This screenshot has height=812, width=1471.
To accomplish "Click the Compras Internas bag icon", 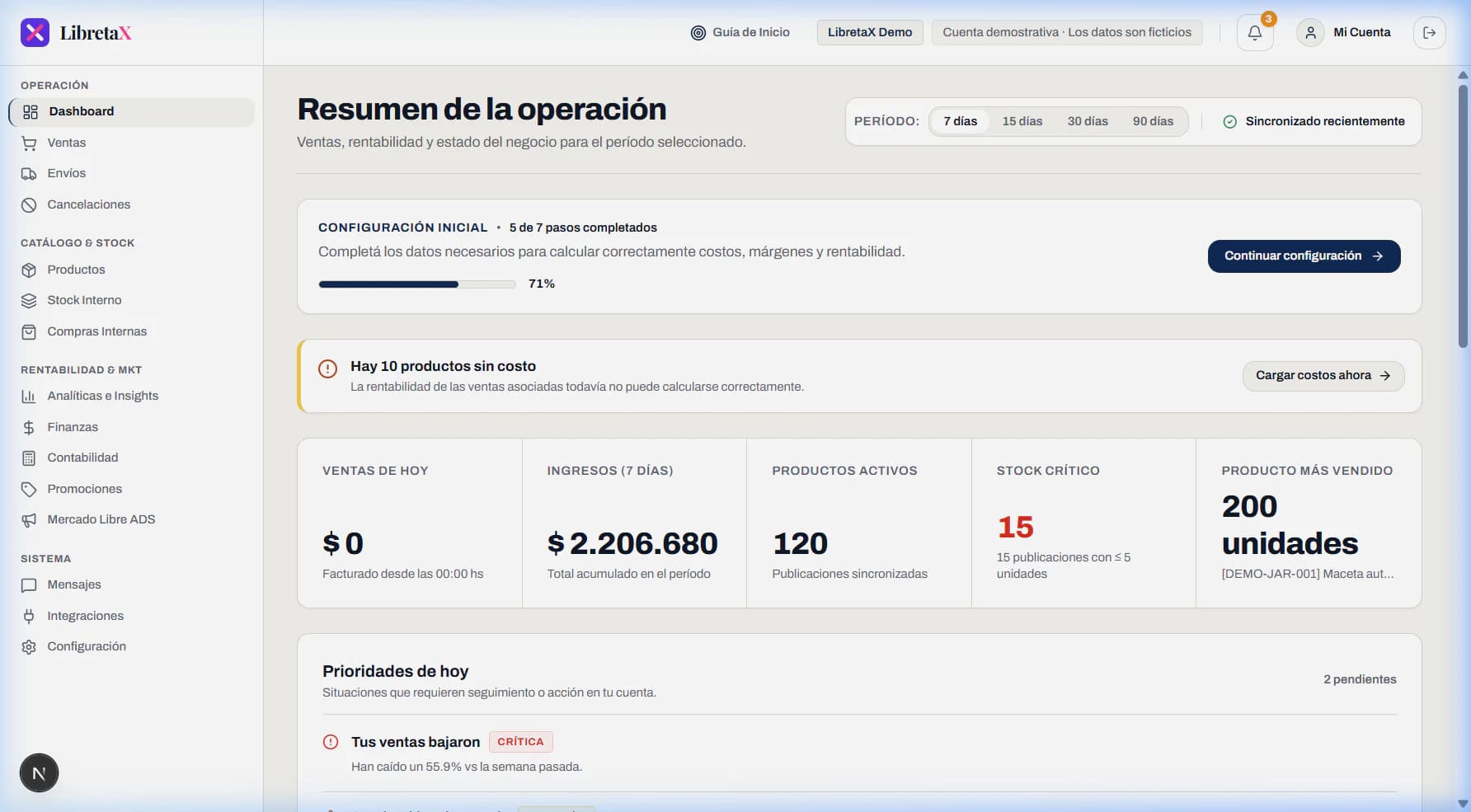I will tap(29, 332).
